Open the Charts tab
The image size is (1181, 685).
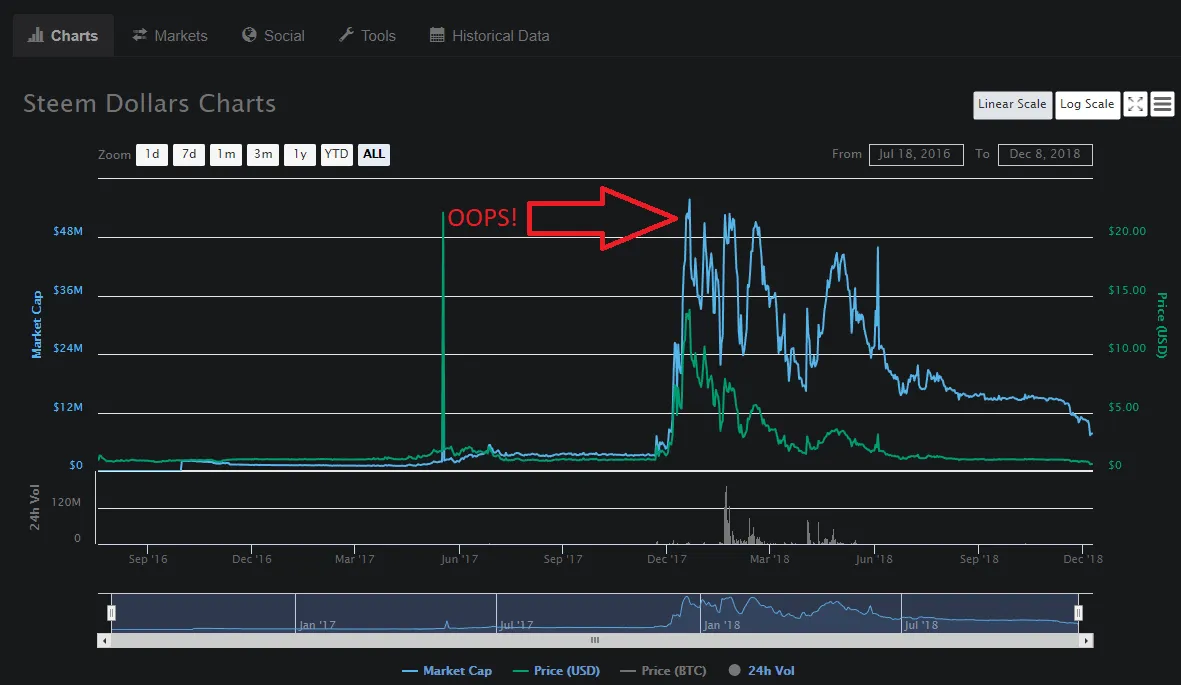click(63, 35)
